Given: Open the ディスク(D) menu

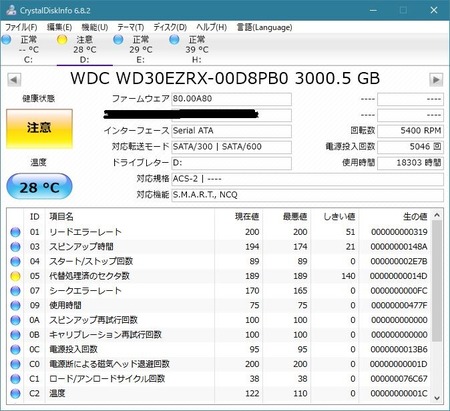Looking at the screenshot, I should coord(170,27).
